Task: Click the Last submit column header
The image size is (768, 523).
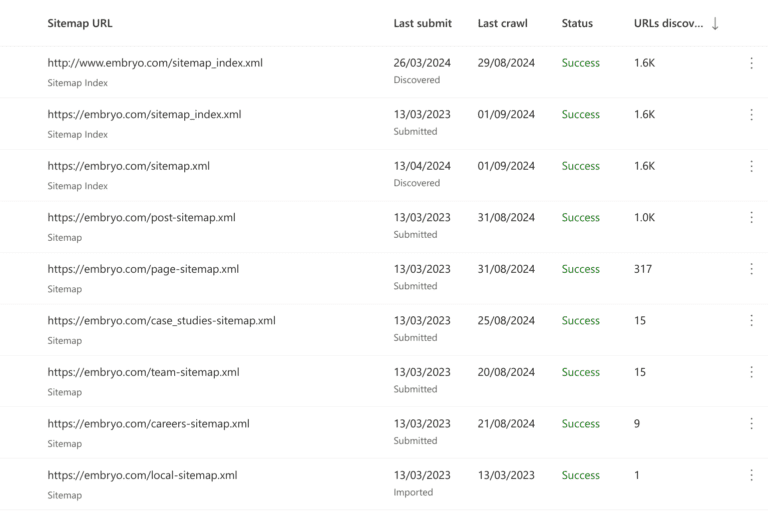Action: point(422,23)
